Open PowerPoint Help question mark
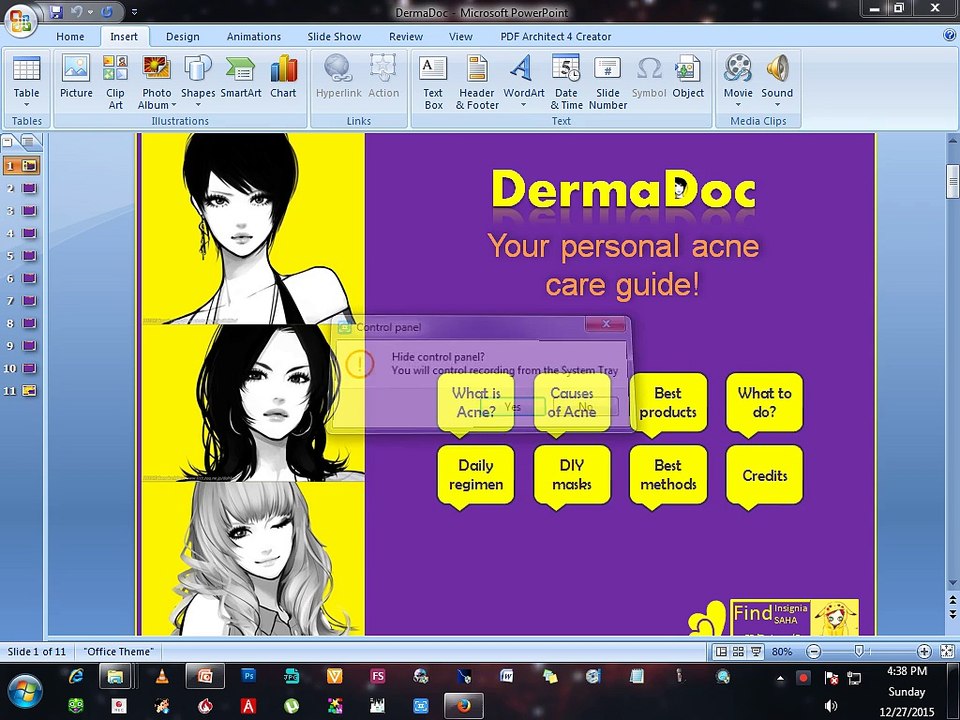This screenshot has width=960, height=720. (x=948, y=36)
